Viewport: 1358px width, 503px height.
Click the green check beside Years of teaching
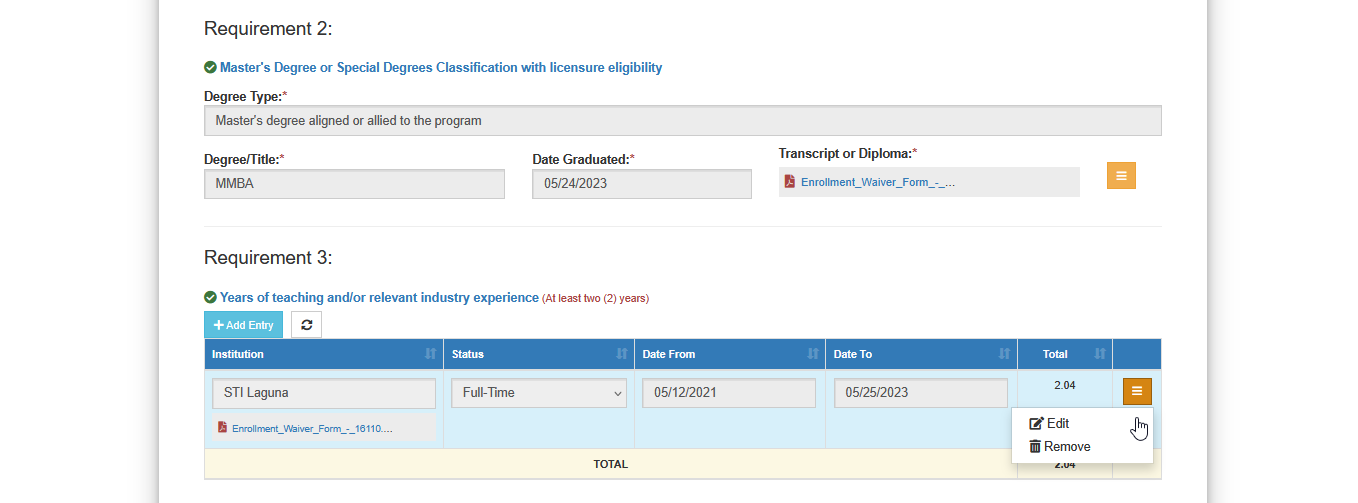[x=210, y=298]
